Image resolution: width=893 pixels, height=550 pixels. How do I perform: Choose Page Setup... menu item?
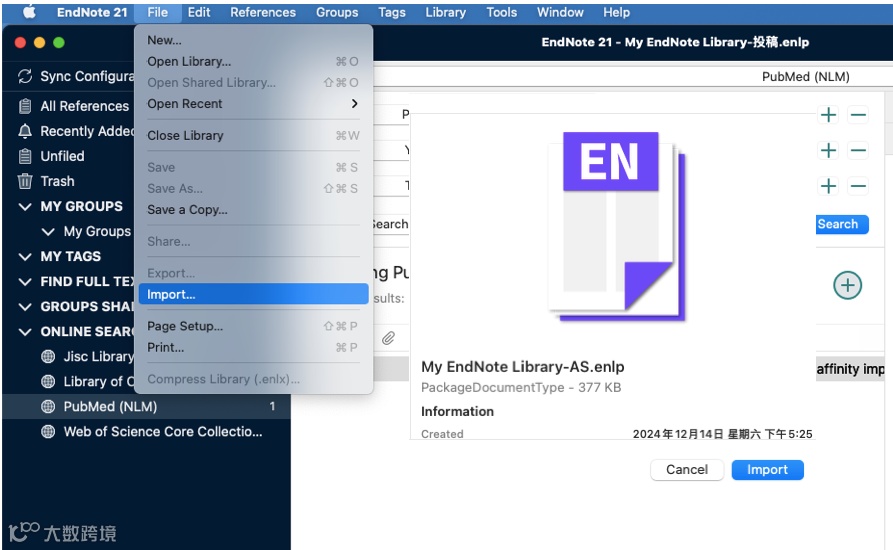[253, 326]
